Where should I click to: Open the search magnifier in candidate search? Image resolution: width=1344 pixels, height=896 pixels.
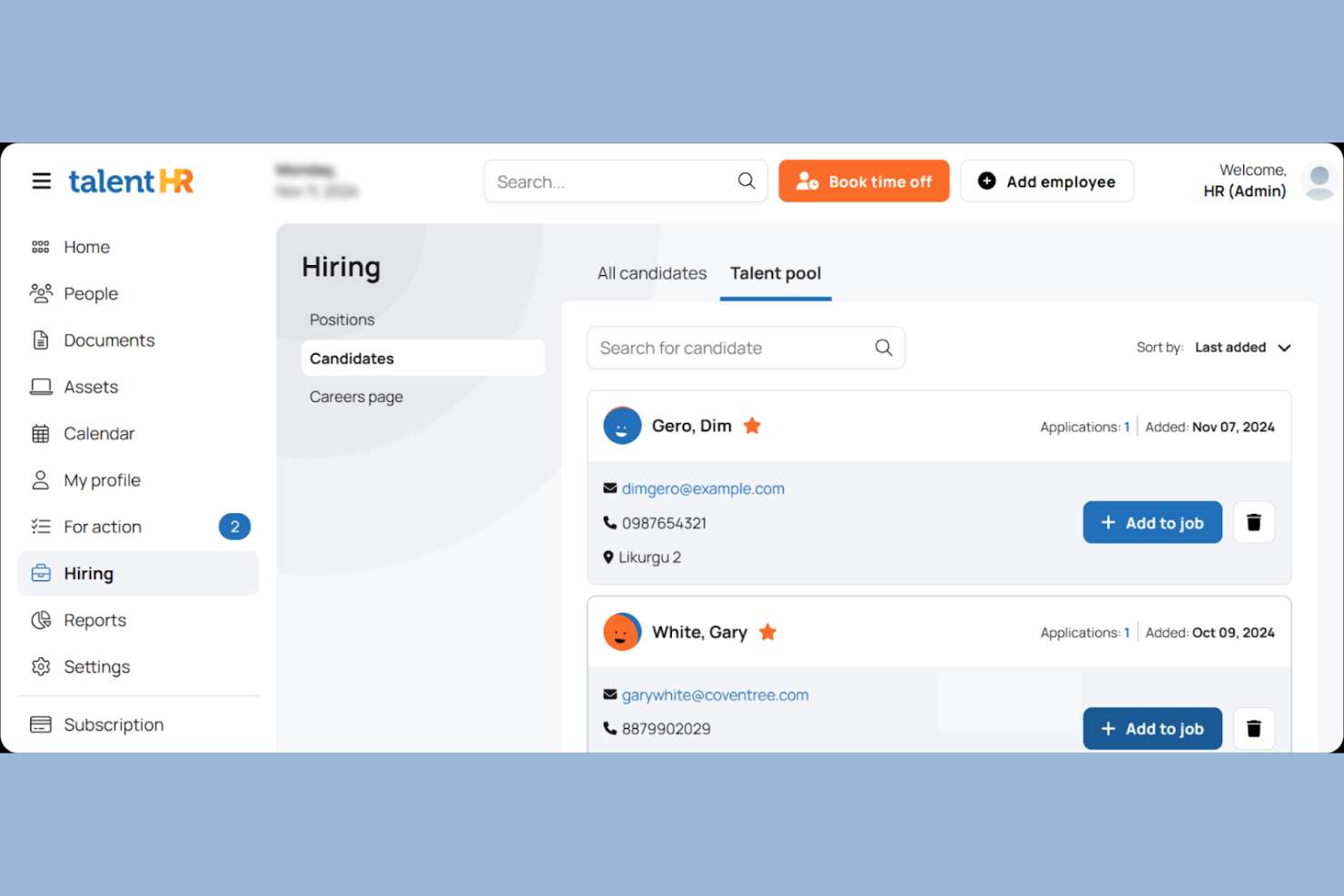(x=883, y=348)
